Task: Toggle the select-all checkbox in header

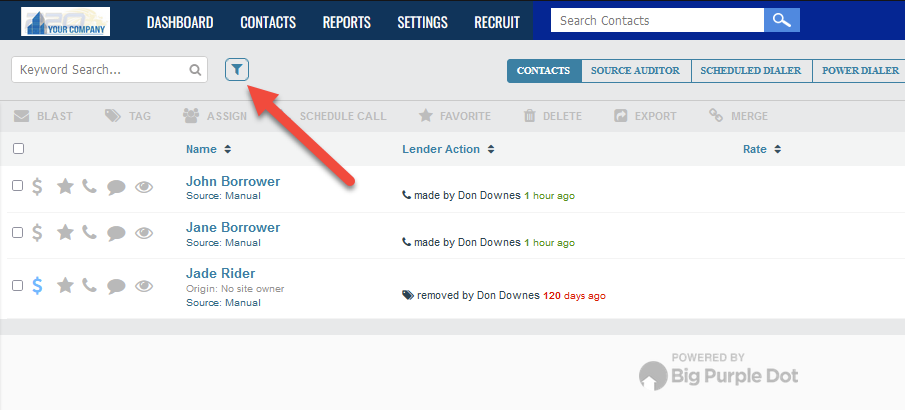Action: coord(18,149)
